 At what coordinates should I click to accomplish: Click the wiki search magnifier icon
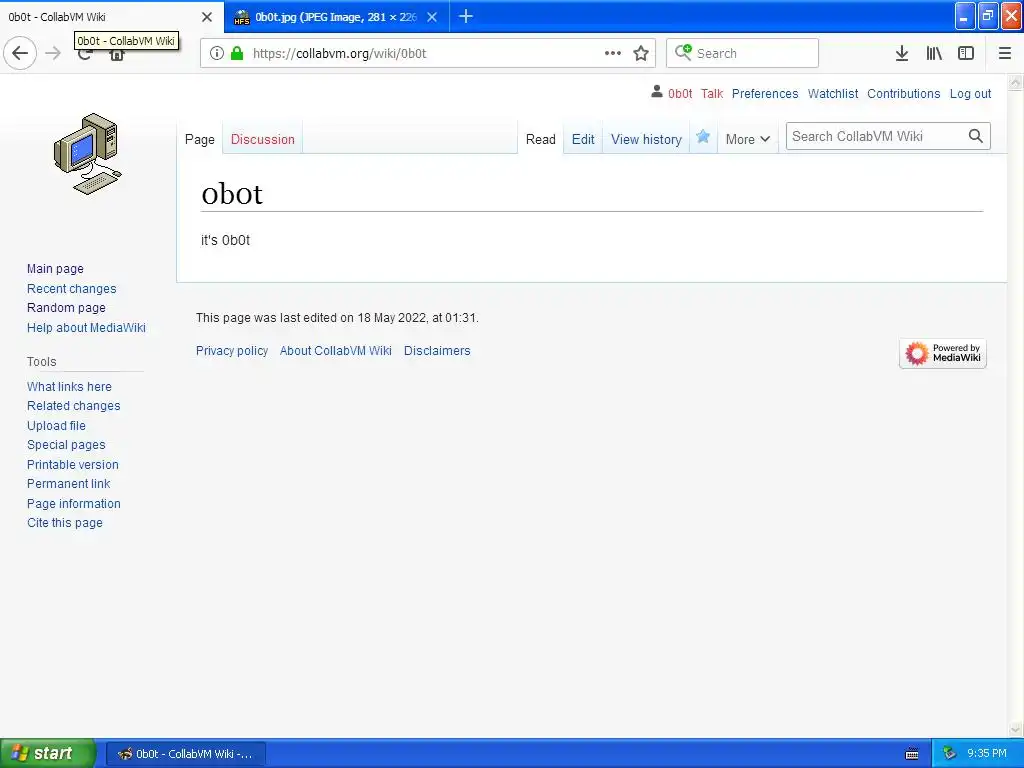[x=976, y=136]
